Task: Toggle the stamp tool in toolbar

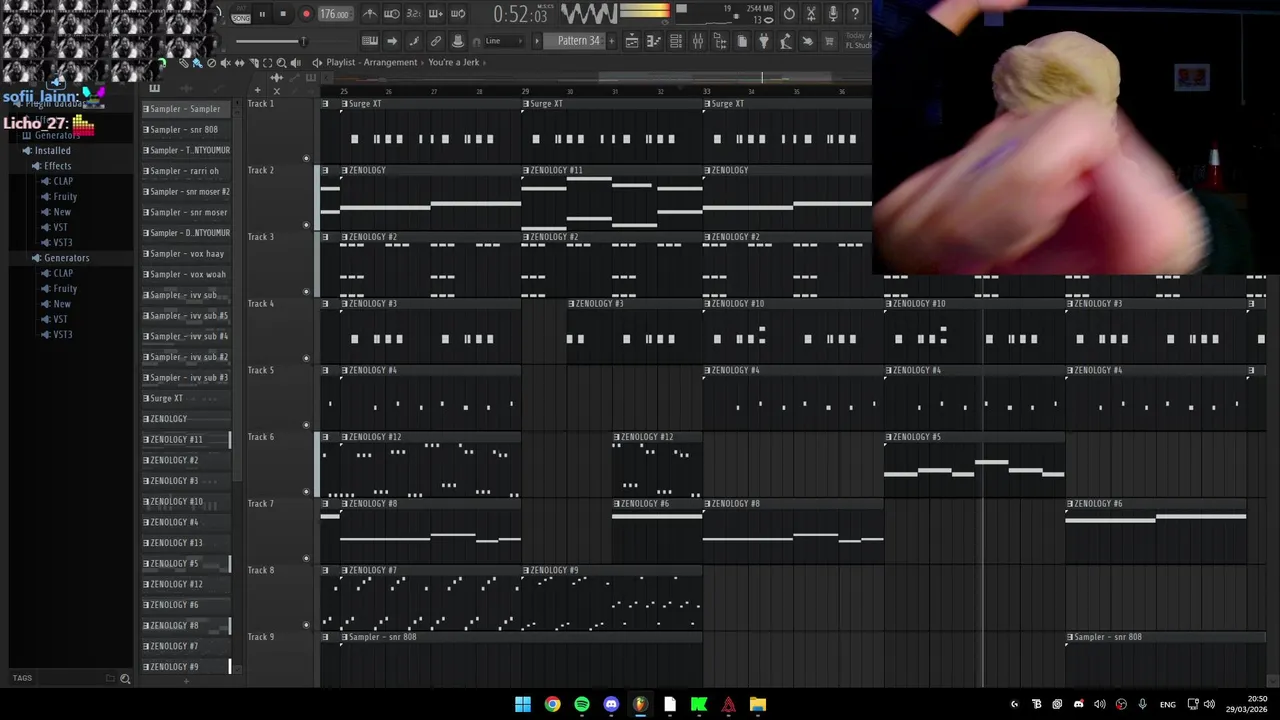Action: tap(457, 41)
